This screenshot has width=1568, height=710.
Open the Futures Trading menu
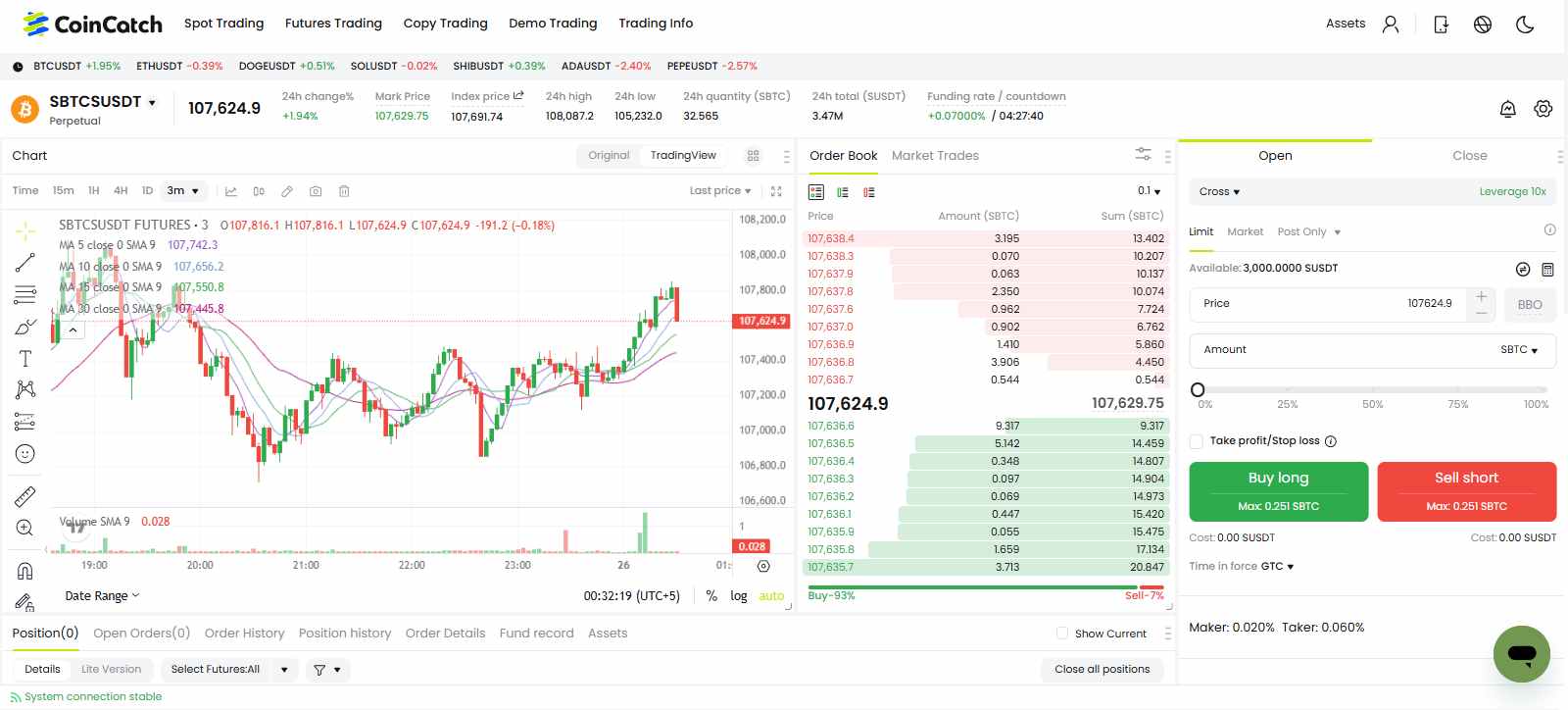[333, 24]
